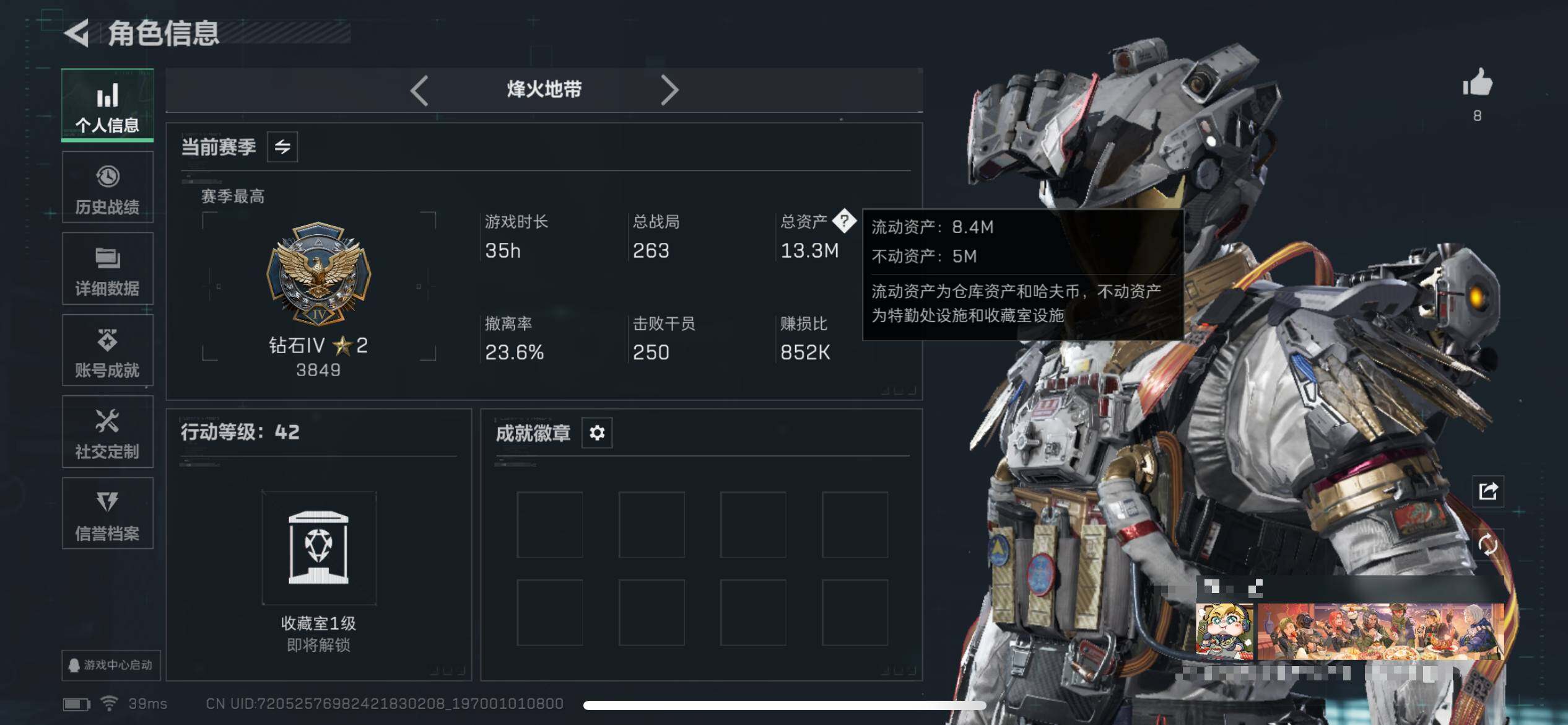Open the 信誉档案 tab
Viewport: 1568px width, 725px height.
pos(108,514)
